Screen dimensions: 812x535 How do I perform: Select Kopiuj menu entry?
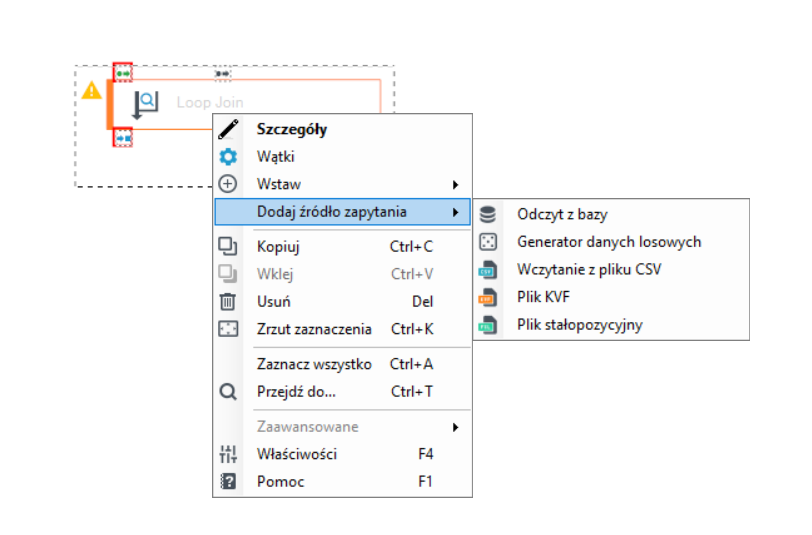pos(342,247)
